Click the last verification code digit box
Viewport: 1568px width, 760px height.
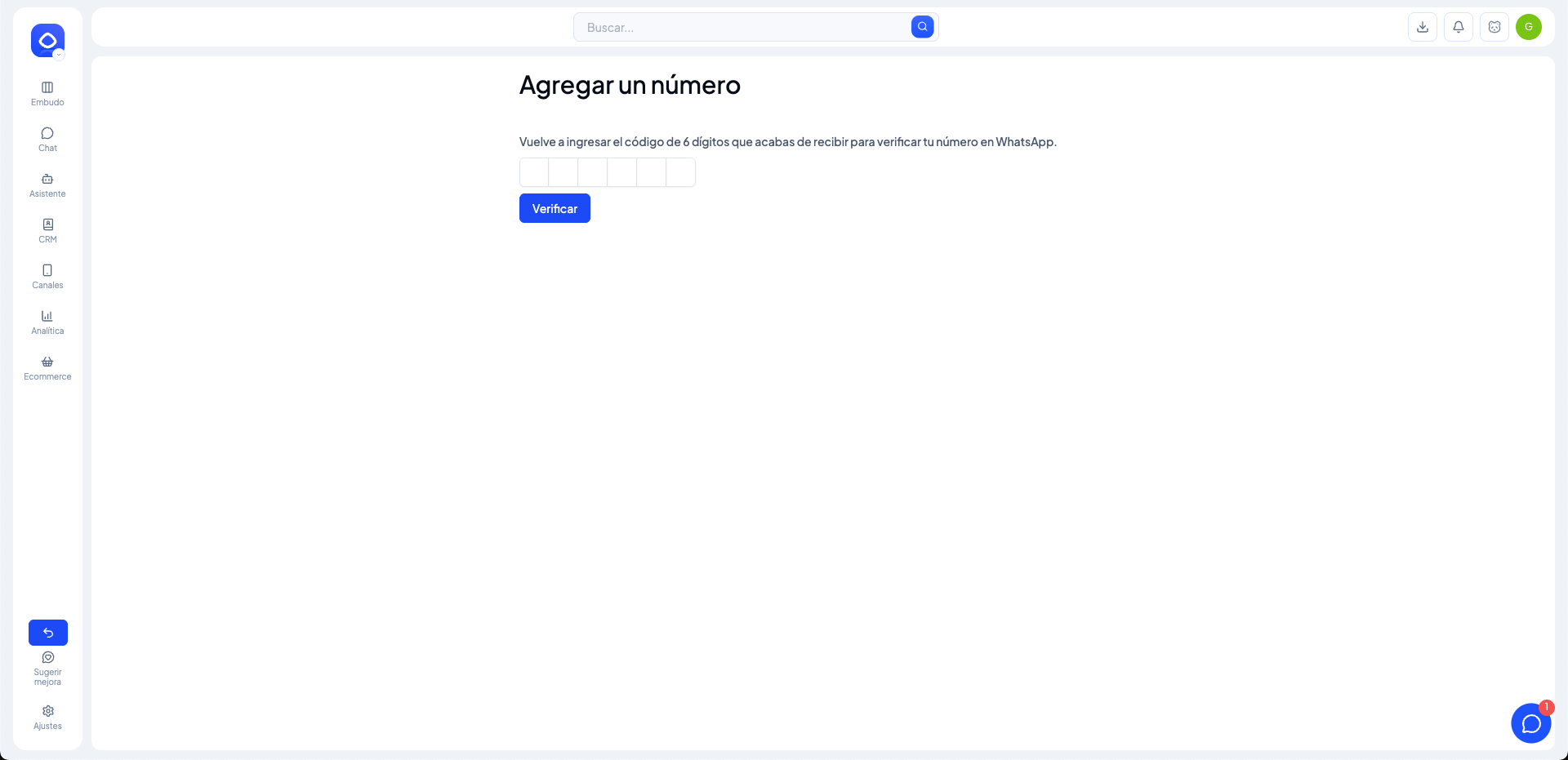pyautogui.click(x=680, y=172)
